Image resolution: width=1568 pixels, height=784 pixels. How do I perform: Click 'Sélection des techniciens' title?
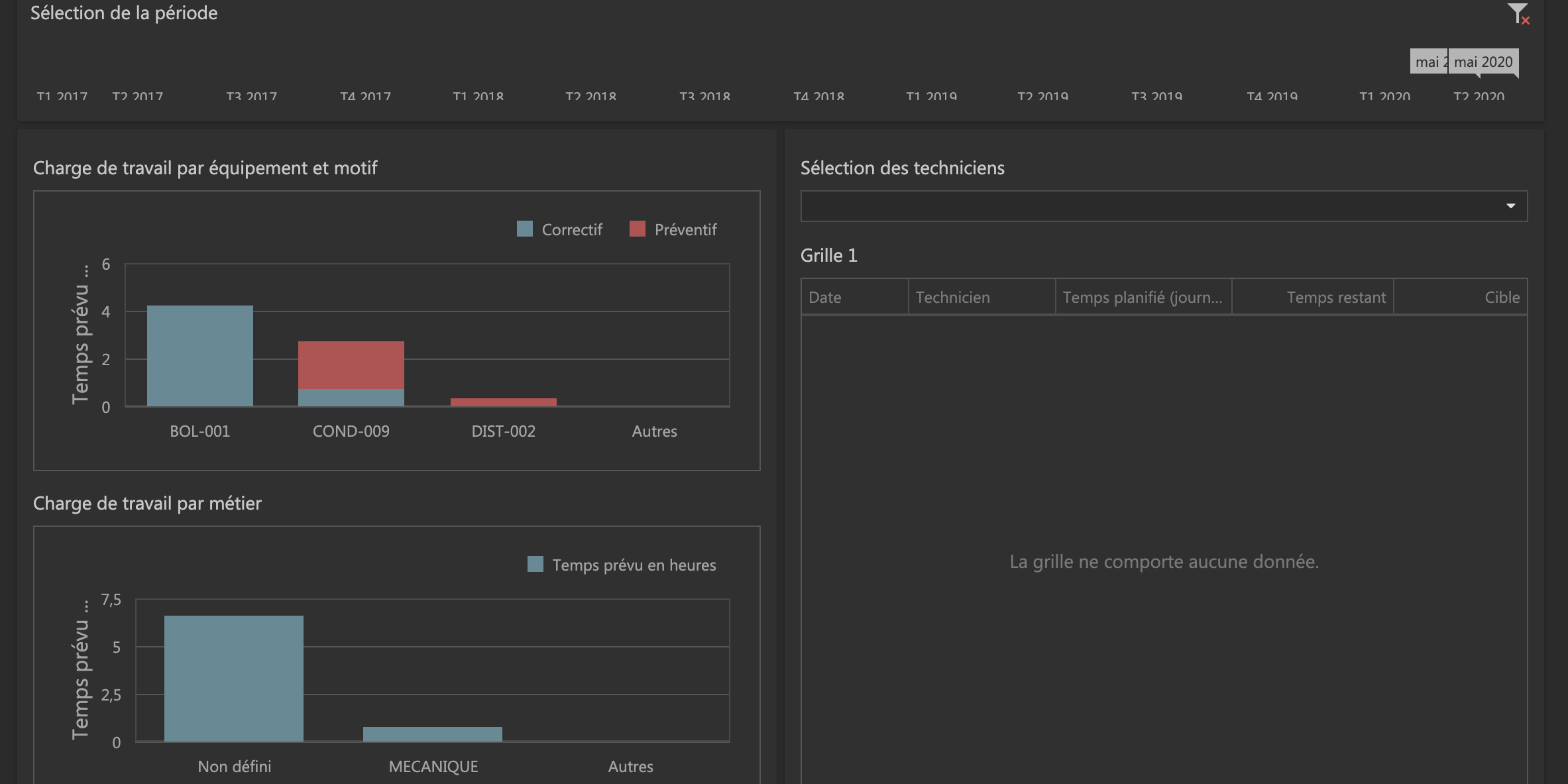point(903,168)
